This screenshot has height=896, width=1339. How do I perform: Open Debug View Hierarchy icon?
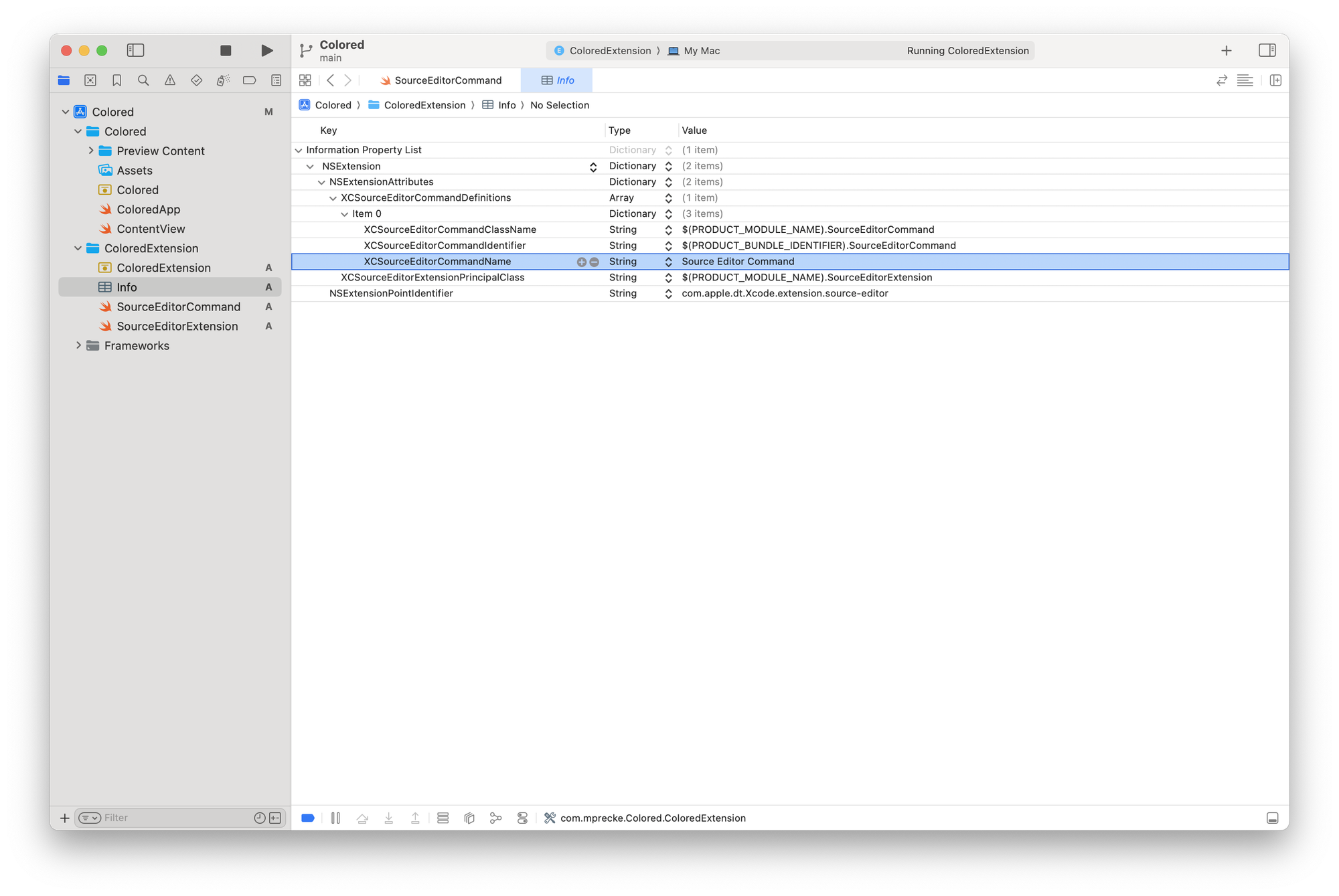click(x=469, y=818)
